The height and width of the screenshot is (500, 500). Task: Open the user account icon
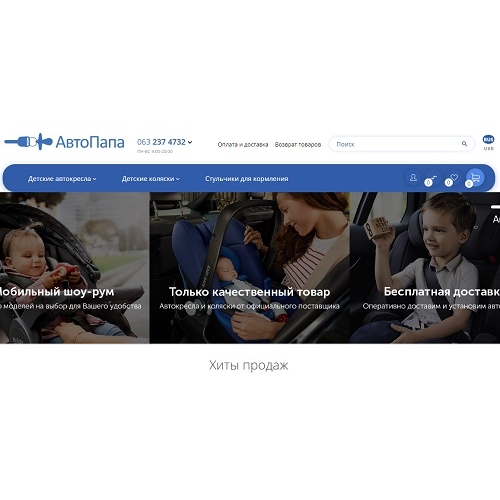coord(413,178)
